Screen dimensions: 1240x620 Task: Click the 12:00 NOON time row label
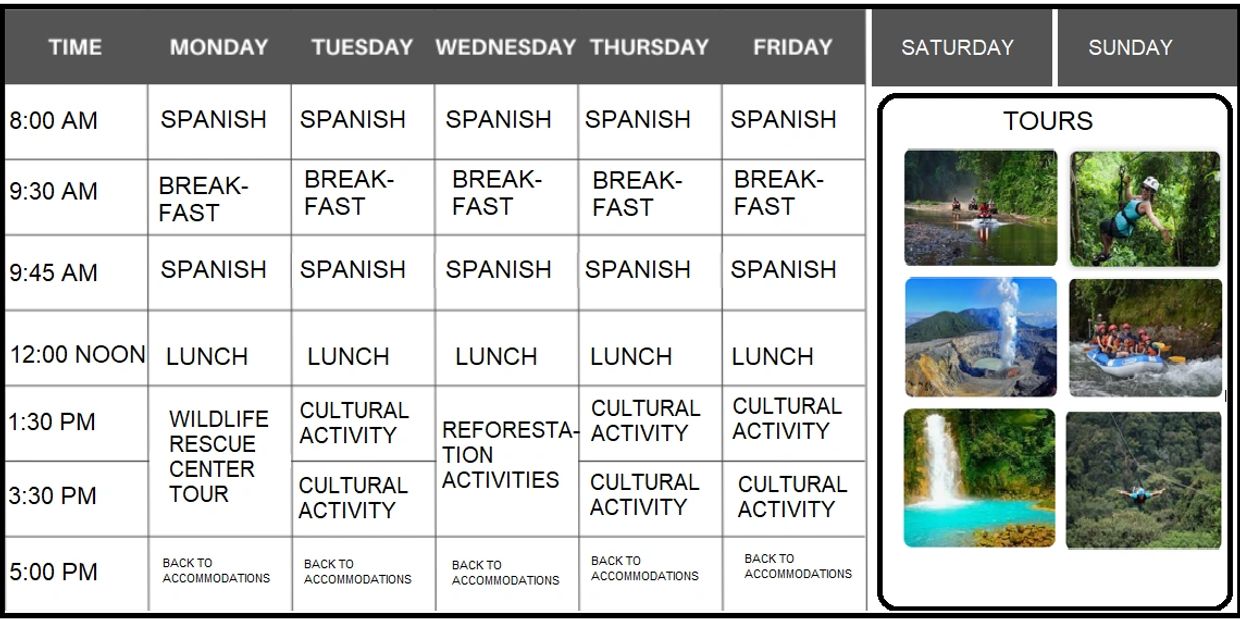[77, 355]
